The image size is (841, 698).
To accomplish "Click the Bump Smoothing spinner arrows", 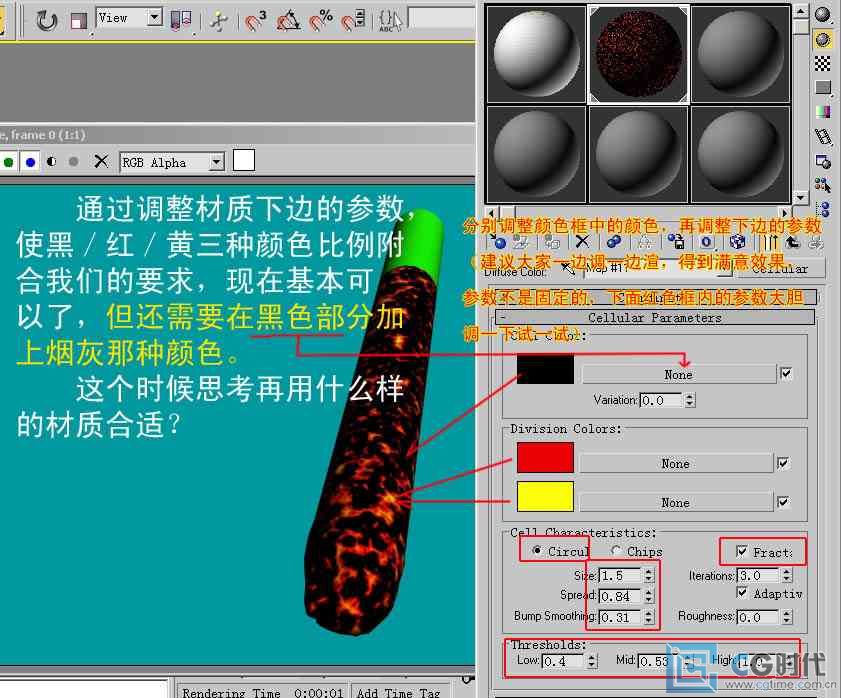I will (649, 617).
